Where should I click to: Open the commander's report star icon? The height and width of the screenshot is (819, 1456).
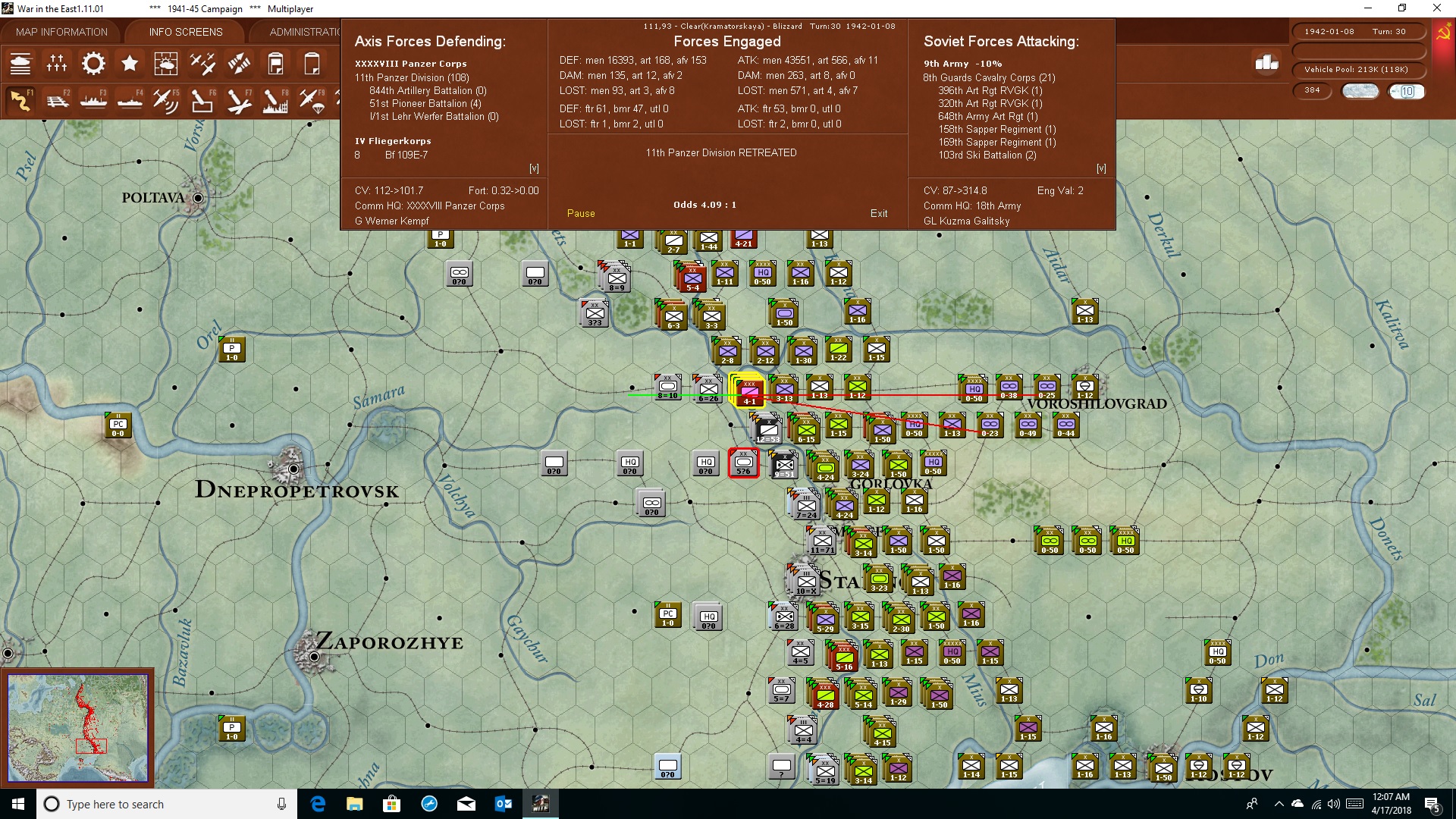pos(130,64)
